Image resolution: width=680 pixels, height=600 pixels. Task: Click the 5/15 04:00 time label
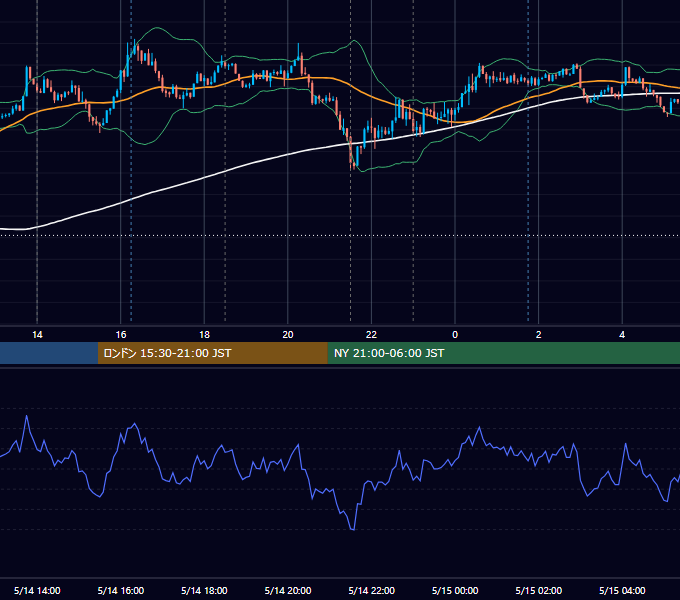point(622,590)
